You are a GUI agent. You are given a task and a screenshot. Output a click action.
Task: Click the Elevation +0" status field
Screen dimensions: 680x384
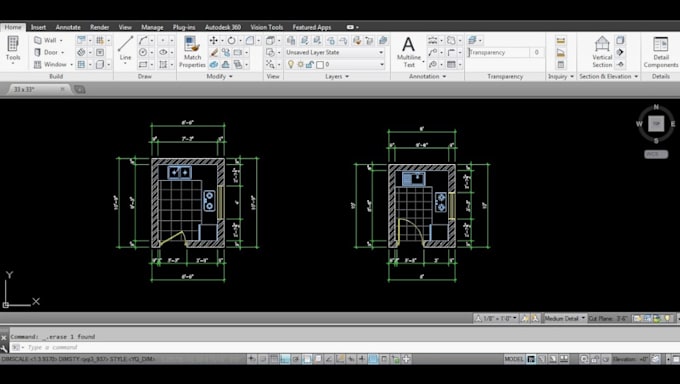click(630, 359)
